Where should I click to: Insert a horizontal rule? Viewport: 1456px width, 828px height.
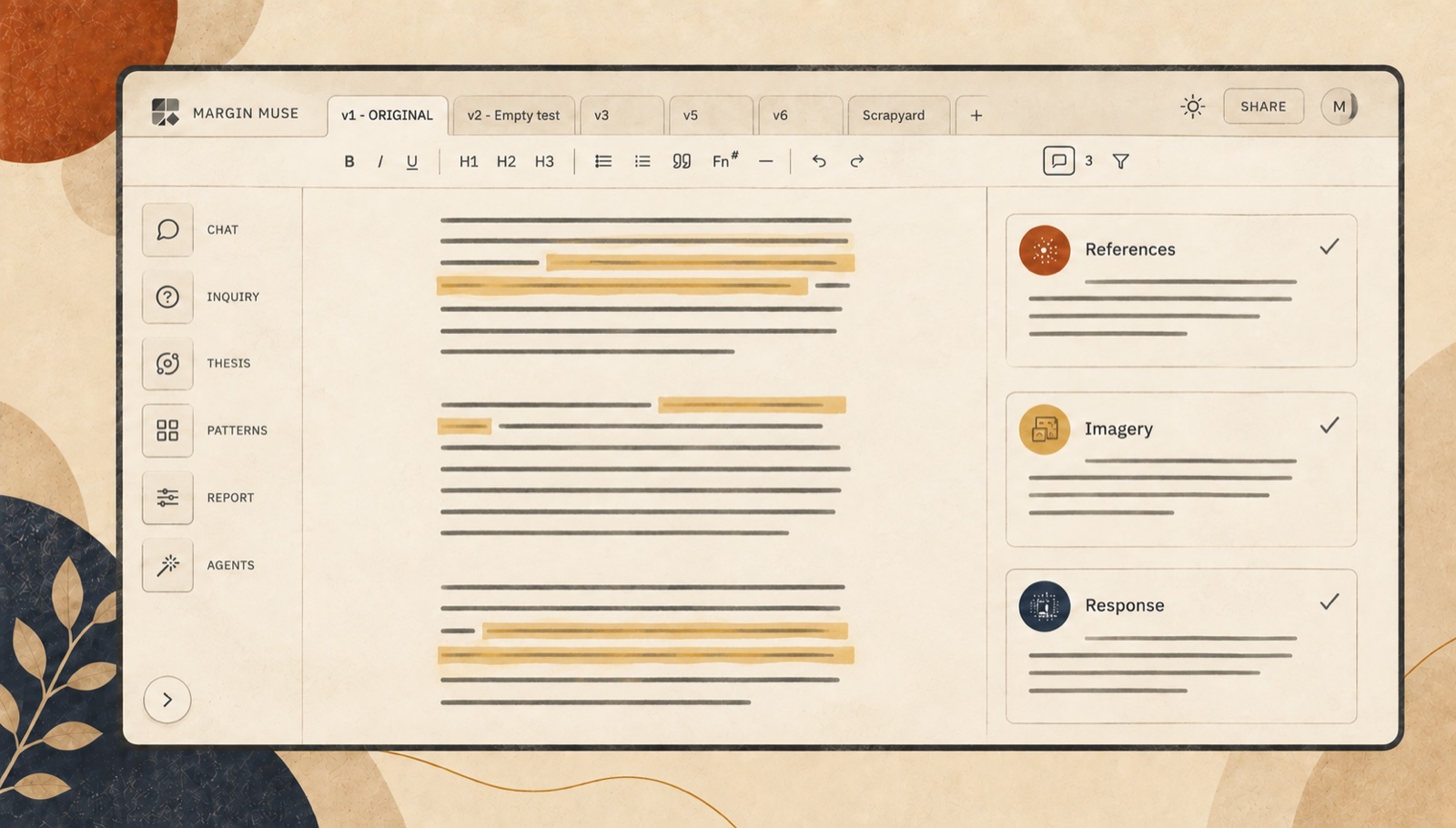pos(766,161)
